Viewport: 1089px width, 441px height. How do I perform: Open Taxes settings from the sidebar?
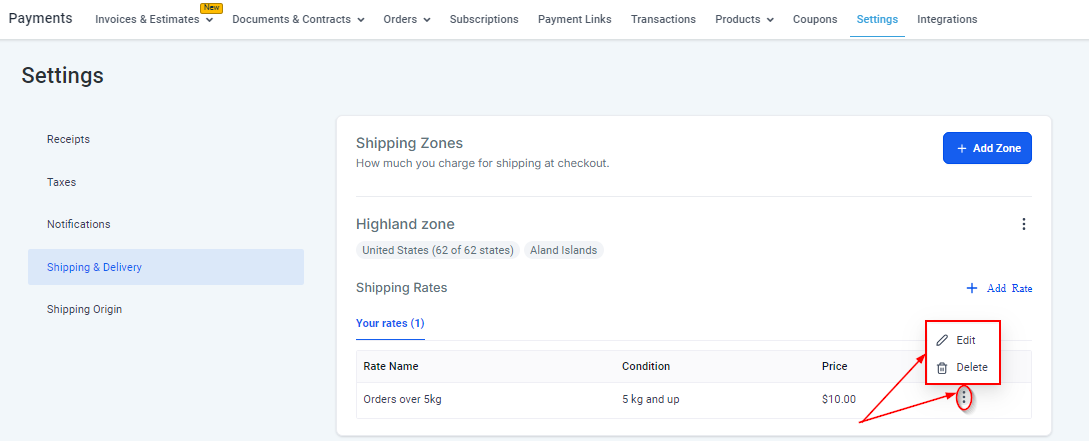click(x=62, y=182)
